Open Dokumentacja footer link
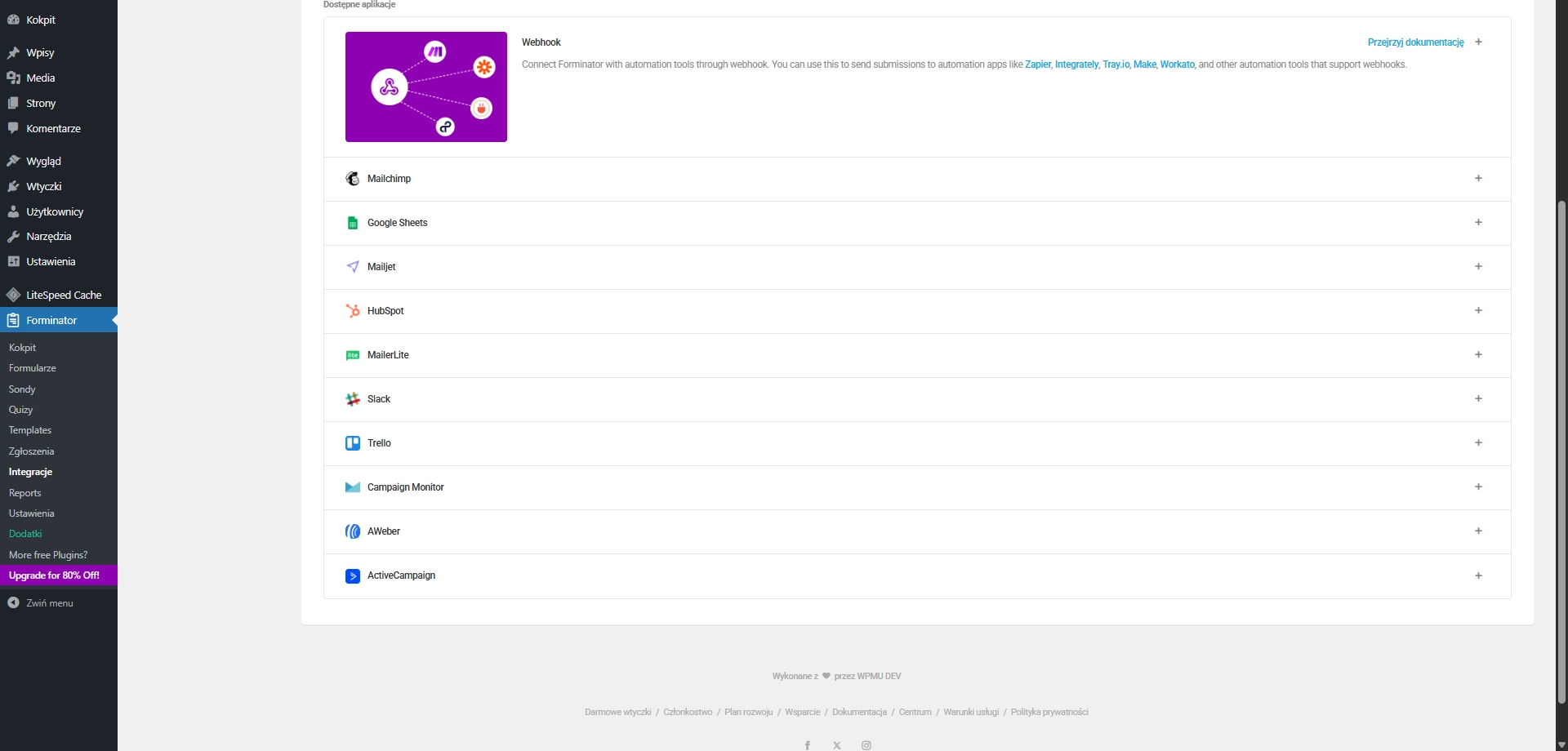The image size is (1568, 751). tap(859, 713)
